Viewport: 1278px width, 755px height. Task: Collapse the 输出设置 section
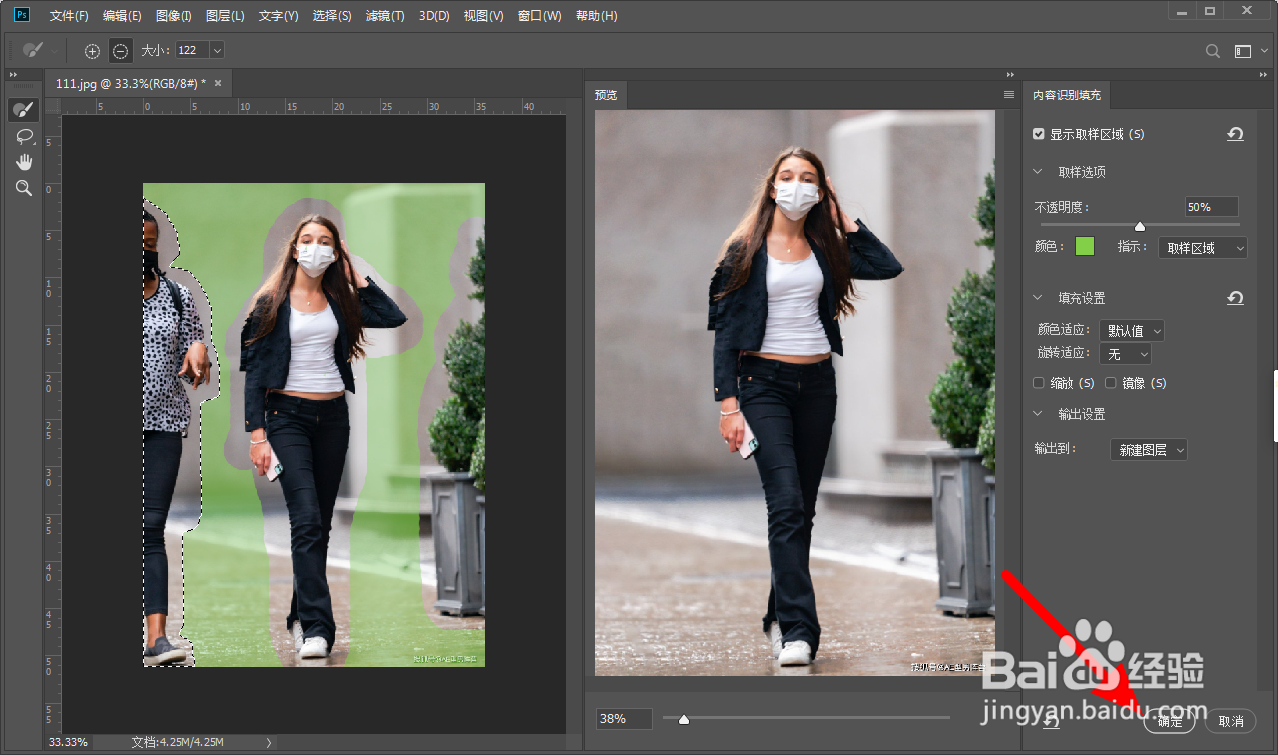[x=1038, y=414]
